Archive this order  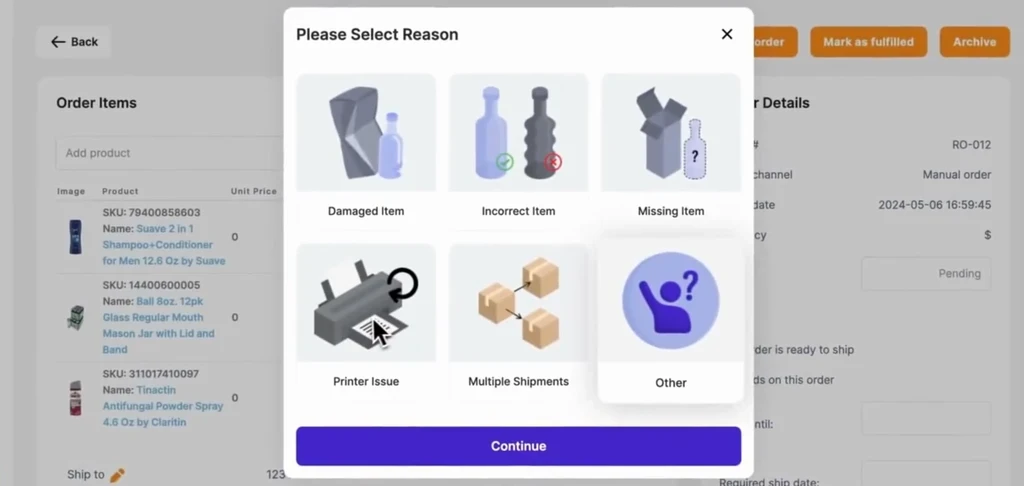pos(974,42)
